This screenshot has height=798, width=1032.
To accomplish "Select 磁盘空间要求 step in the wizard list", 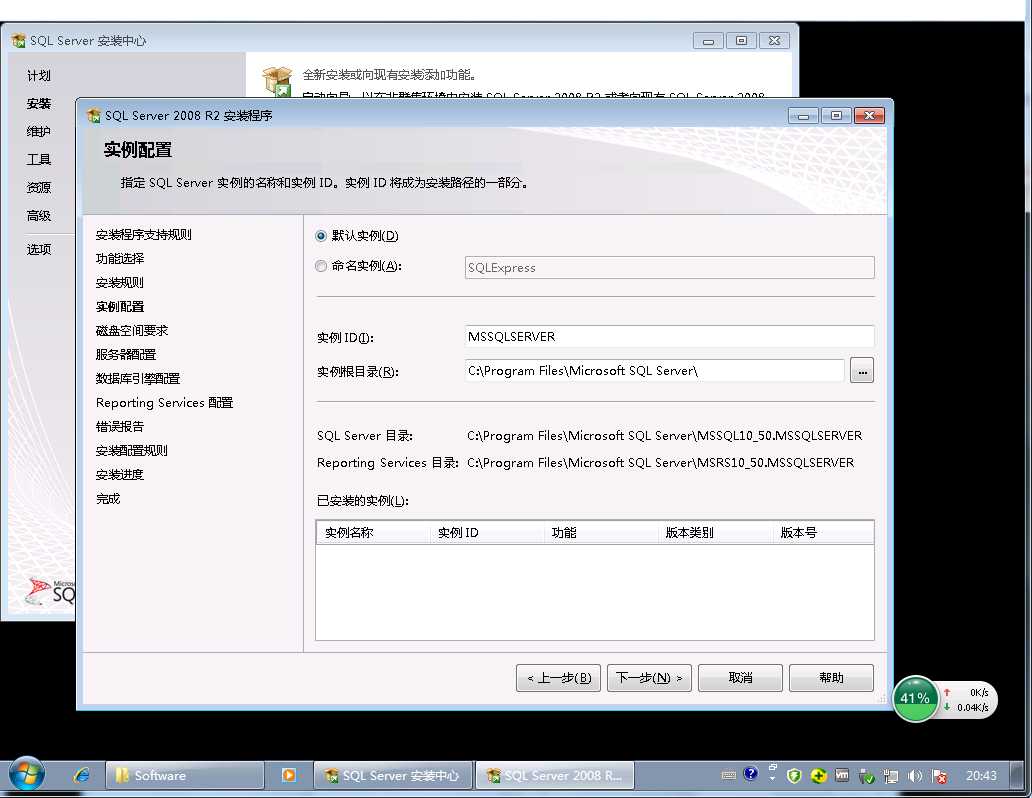I will pos(132,331).
